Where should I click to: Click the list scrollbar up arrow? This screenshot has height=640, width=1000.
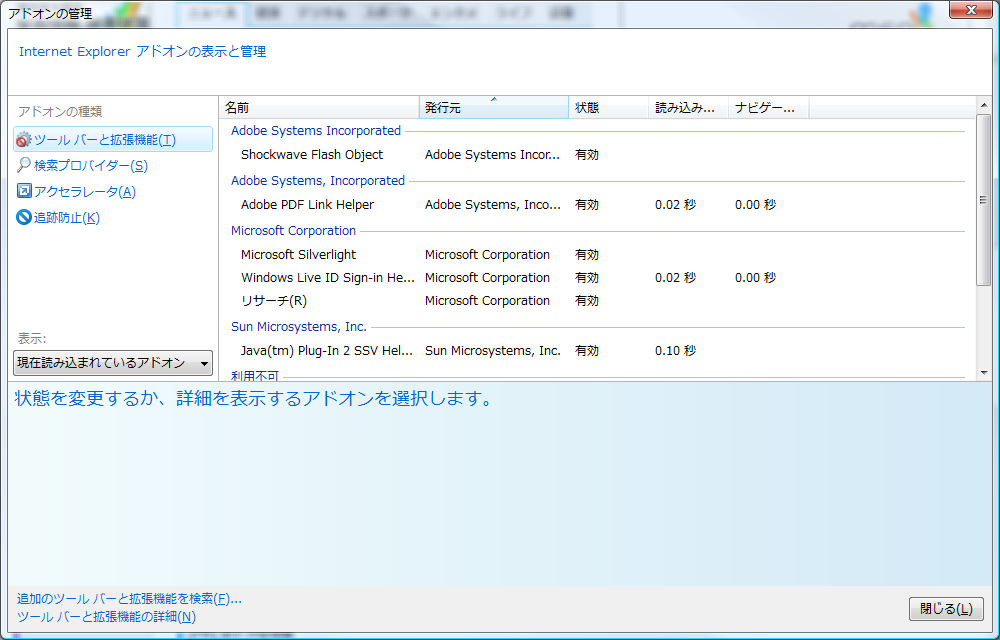983,105
